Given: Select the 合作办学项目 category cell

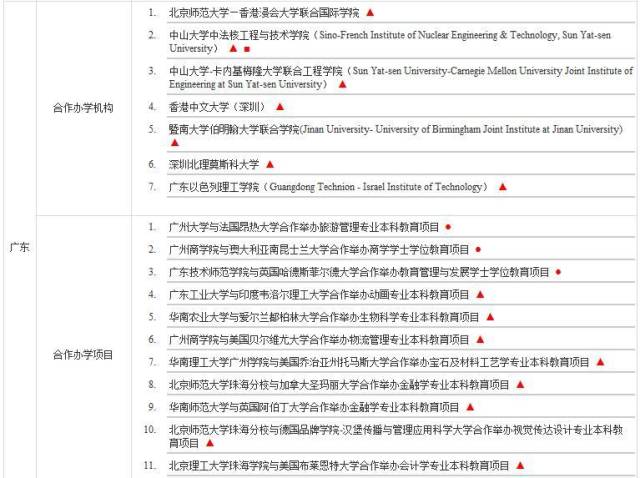Looking at the screenshot, I should pyautogui.click(x=83, y=354).
